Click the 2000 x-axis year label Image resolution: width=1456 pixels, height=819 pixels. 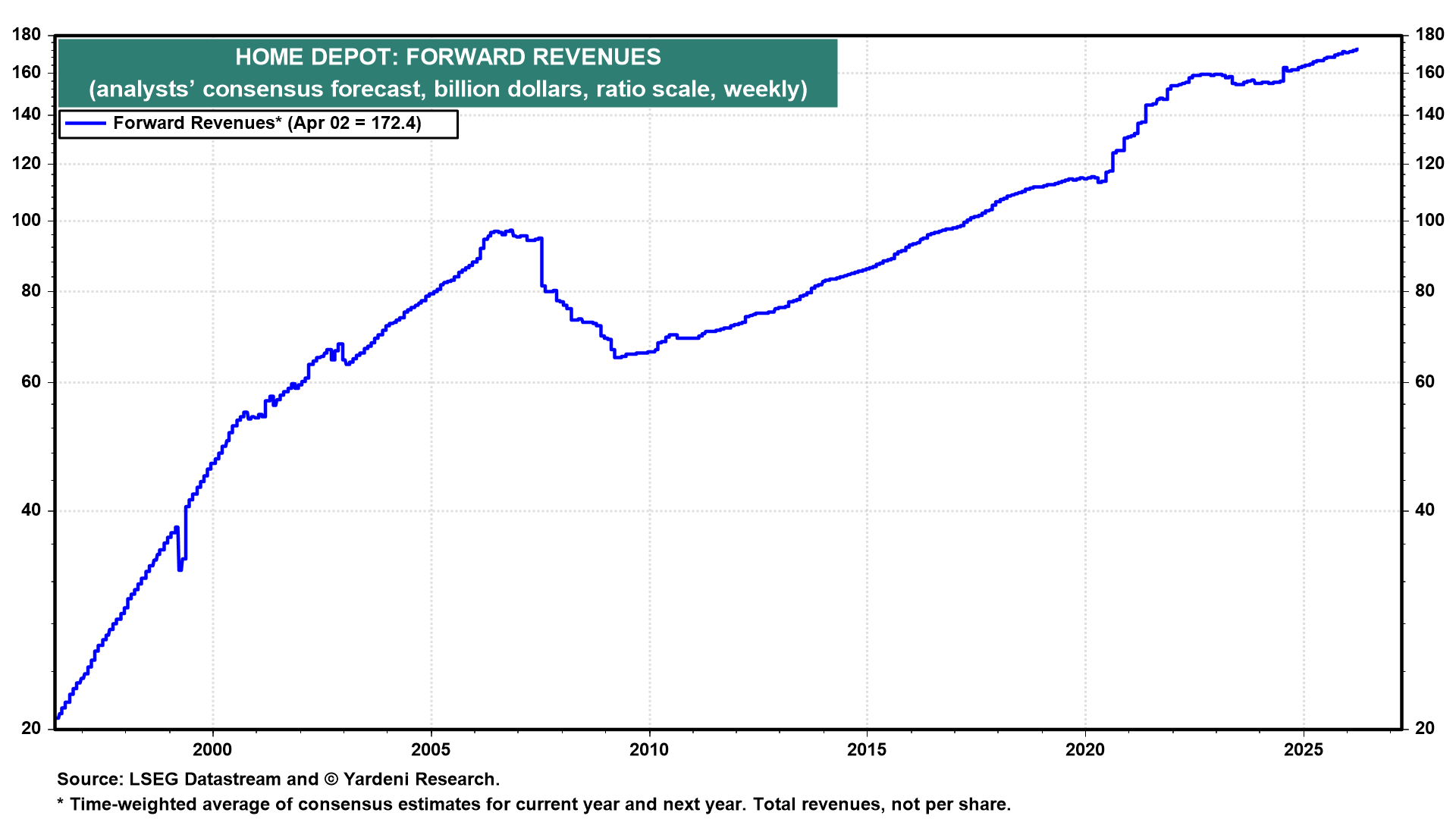point(212,750)
